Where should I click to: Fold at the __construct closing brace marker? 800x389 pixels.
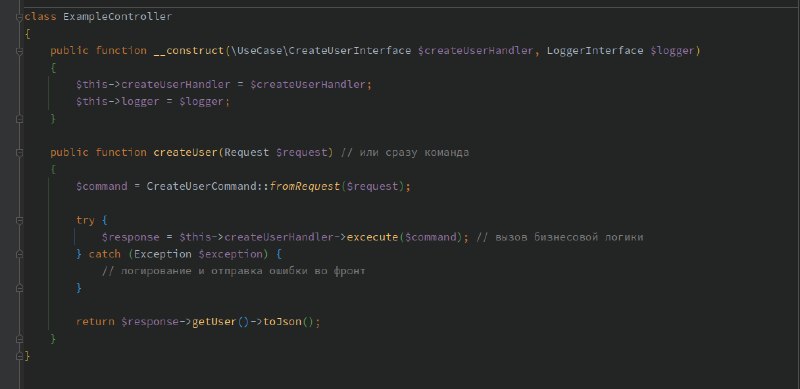tap(19, 119)
